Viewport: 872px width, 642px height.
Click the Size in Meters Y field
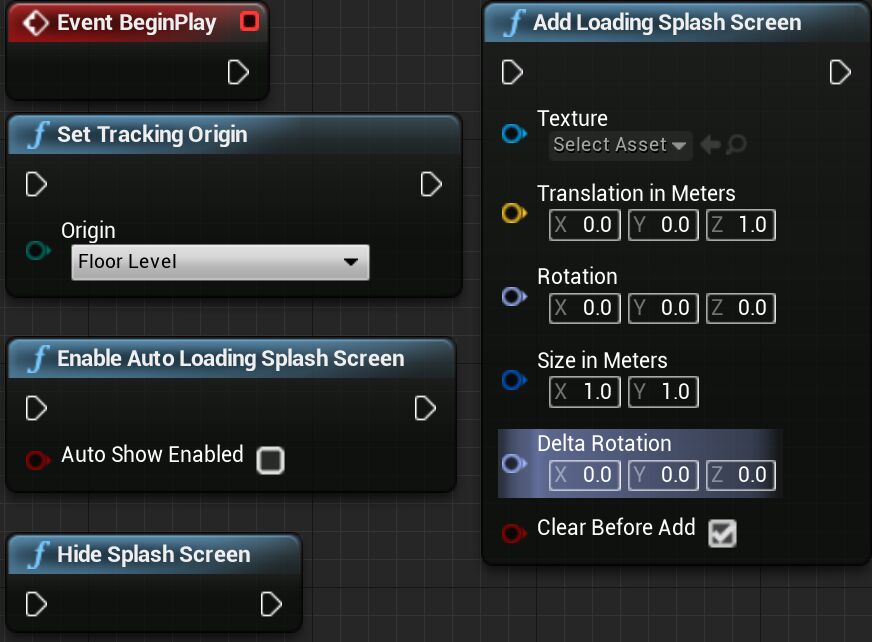coord(663,392)
